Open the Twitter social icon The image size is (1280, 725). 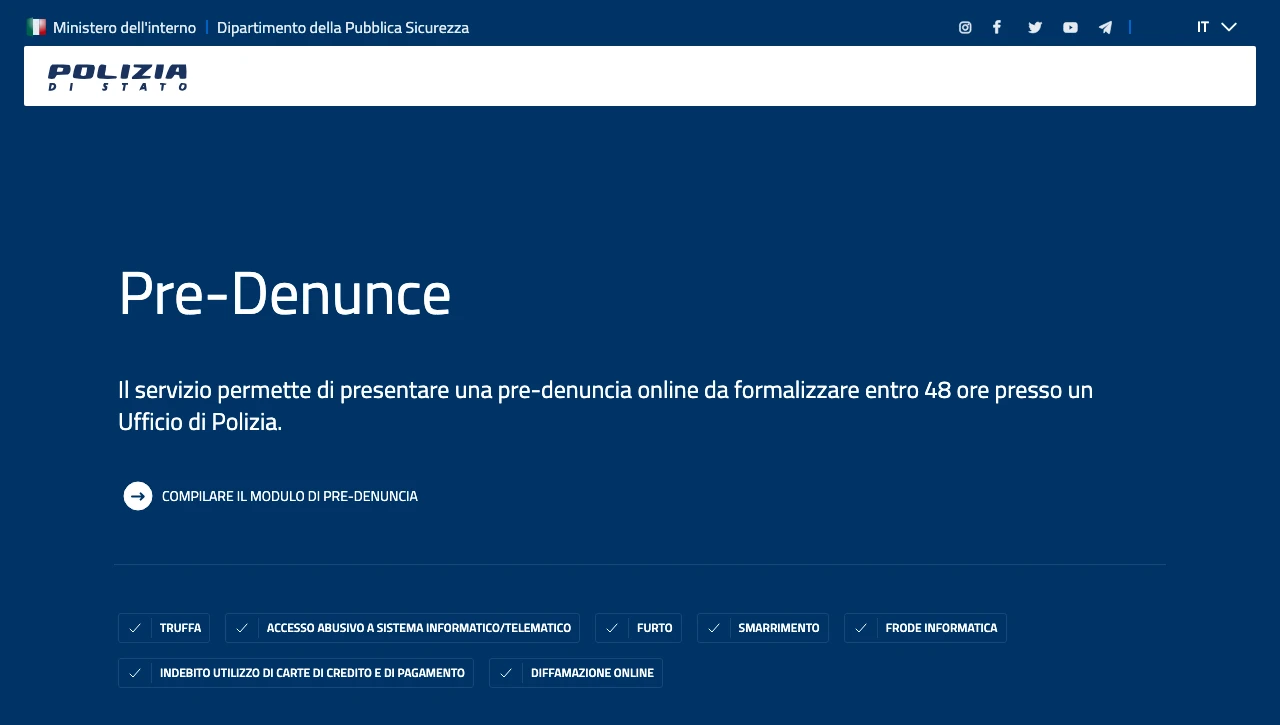(x=1035, y=27)
